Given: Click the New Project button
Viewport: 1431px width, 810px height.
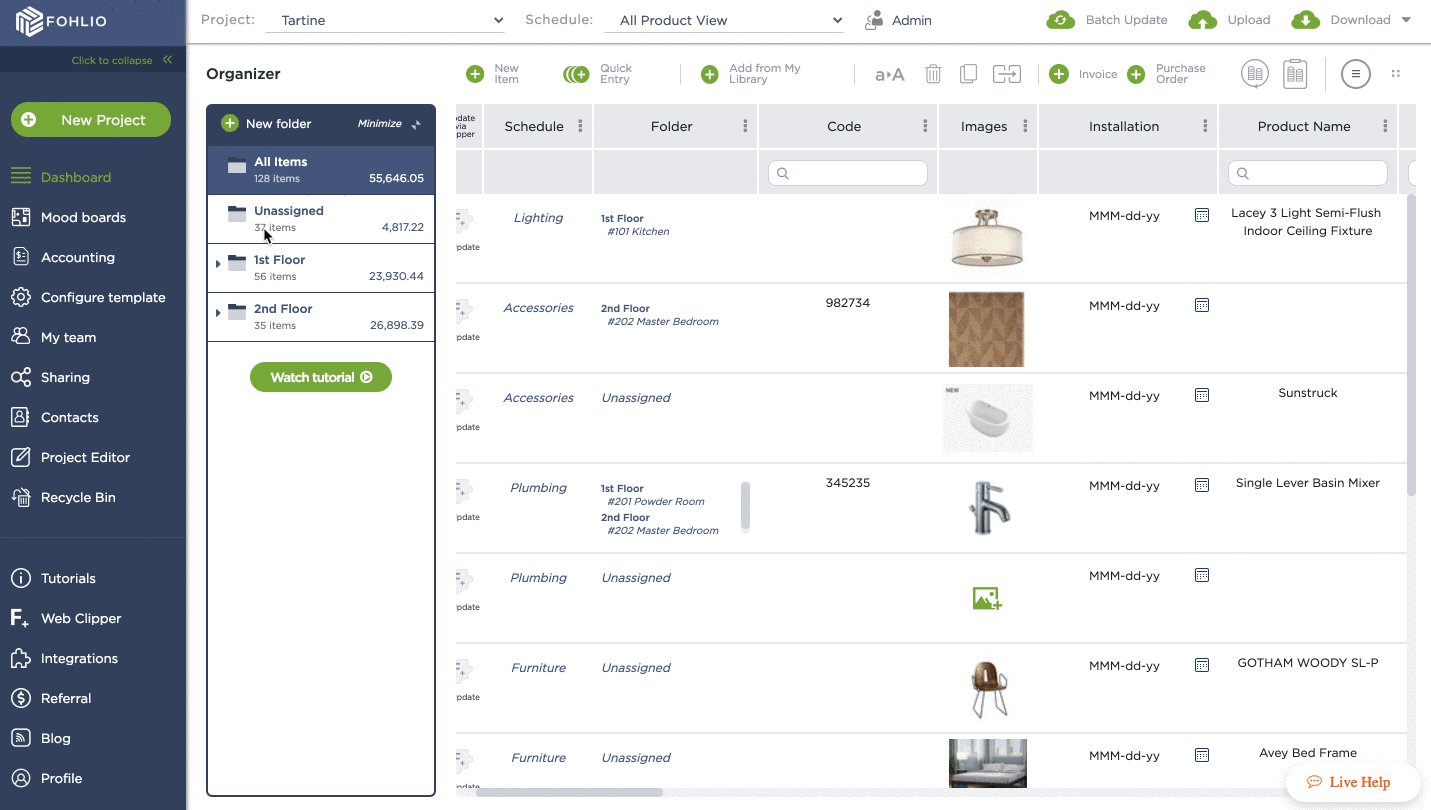Looking at the screenshot, I should [x=91, y=120].
